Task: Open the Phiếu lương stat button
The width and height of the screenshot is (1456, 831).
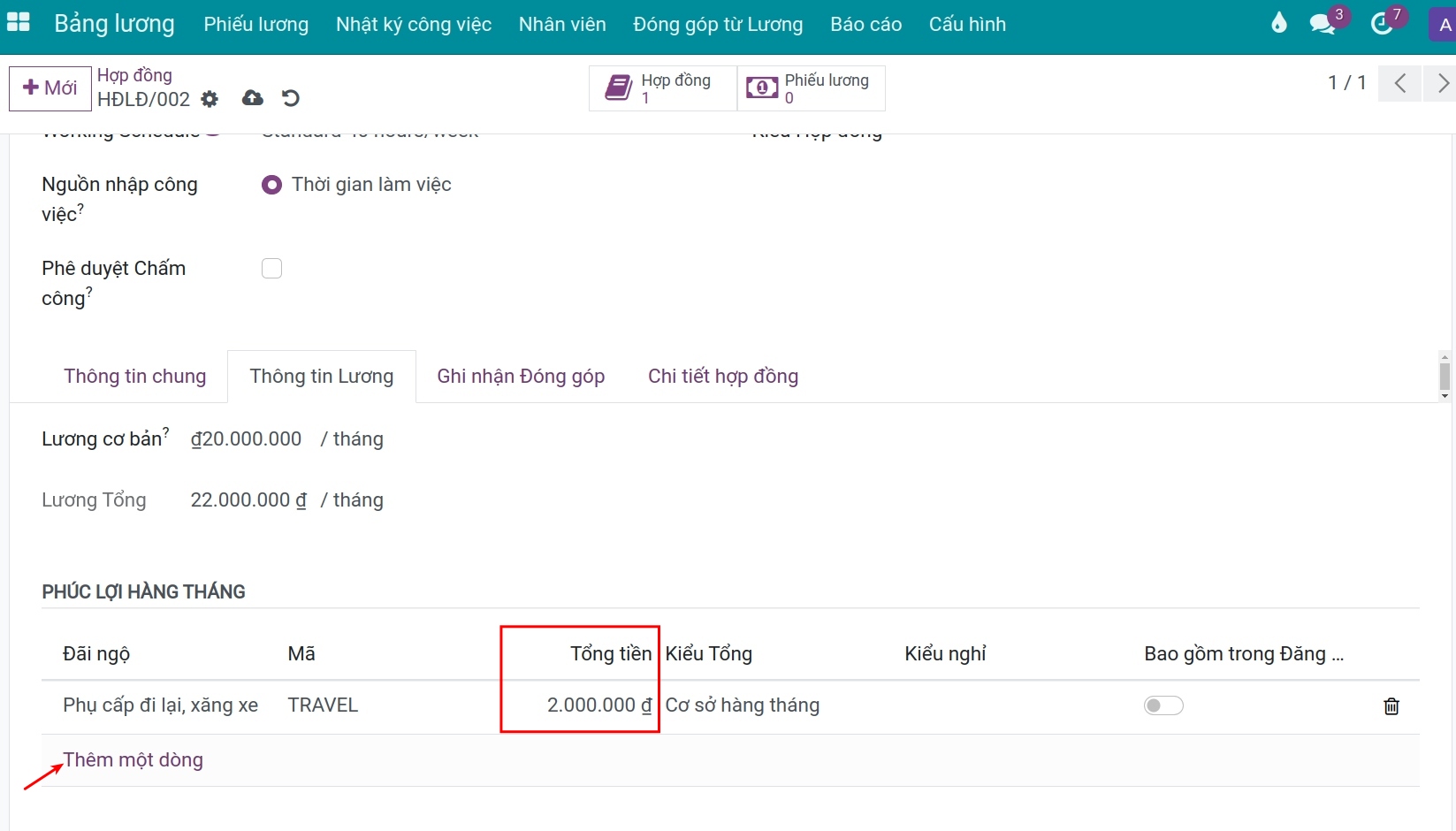Action: tap(812, 88)
